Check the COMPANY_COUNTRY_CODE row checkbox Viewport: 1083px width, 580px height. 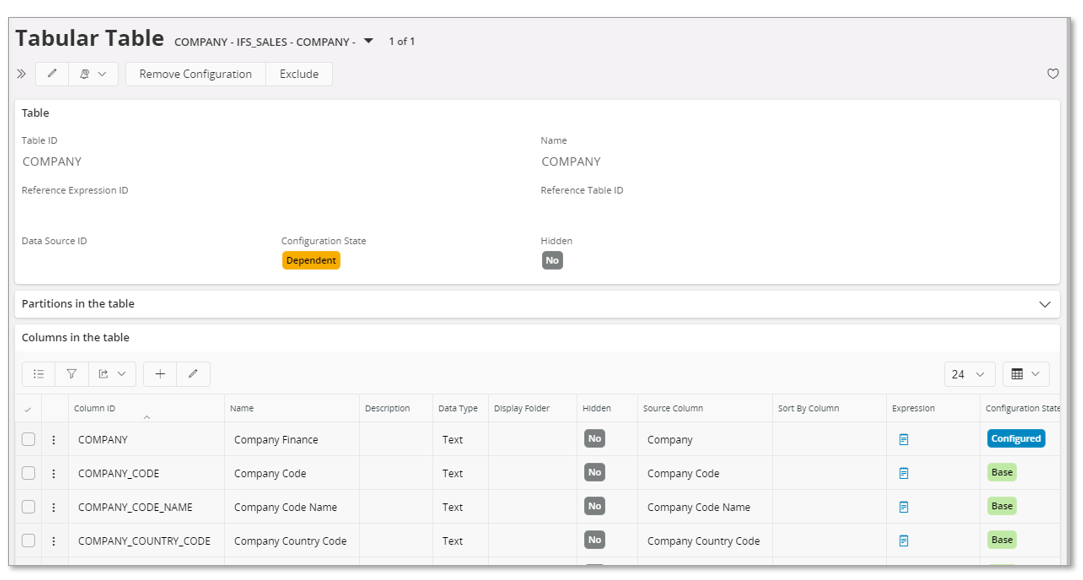coord(28,541)
